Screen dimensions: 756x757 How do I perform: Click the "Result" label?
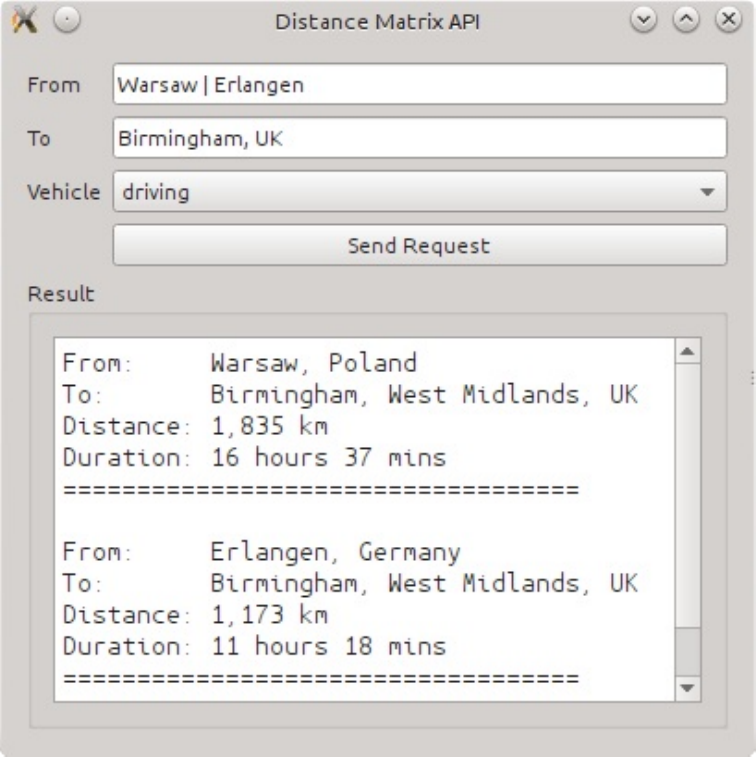click(x=61, y=294)
